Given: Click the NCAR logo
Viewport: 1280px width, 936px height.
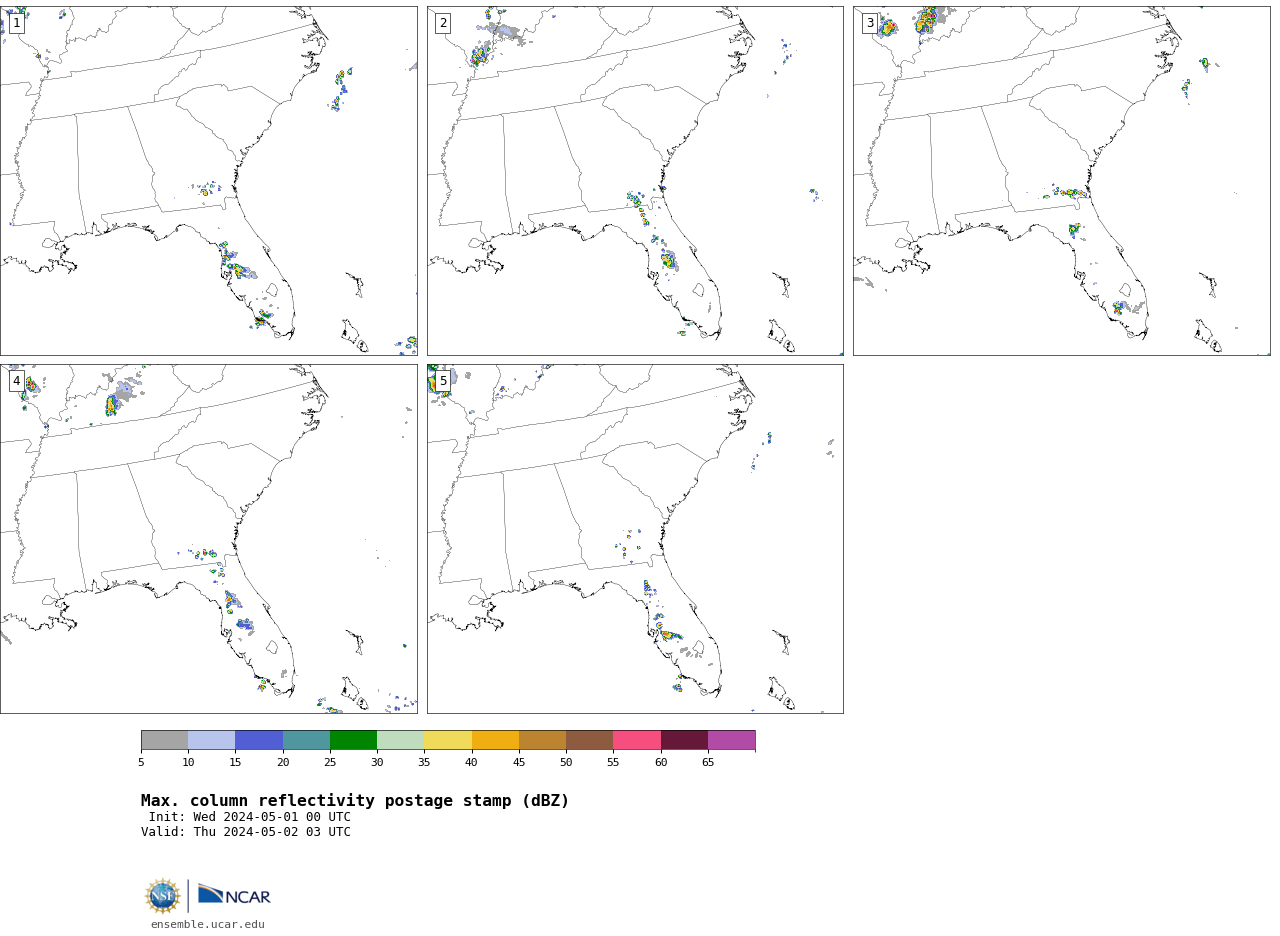Looking at the screenshot, I should point(234,896).
